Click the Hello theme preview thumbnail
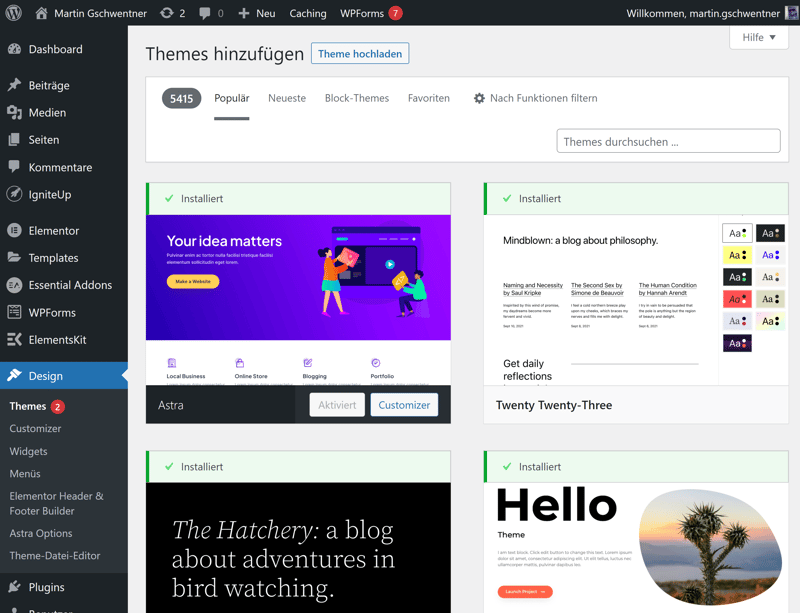 tap(636, 548)
